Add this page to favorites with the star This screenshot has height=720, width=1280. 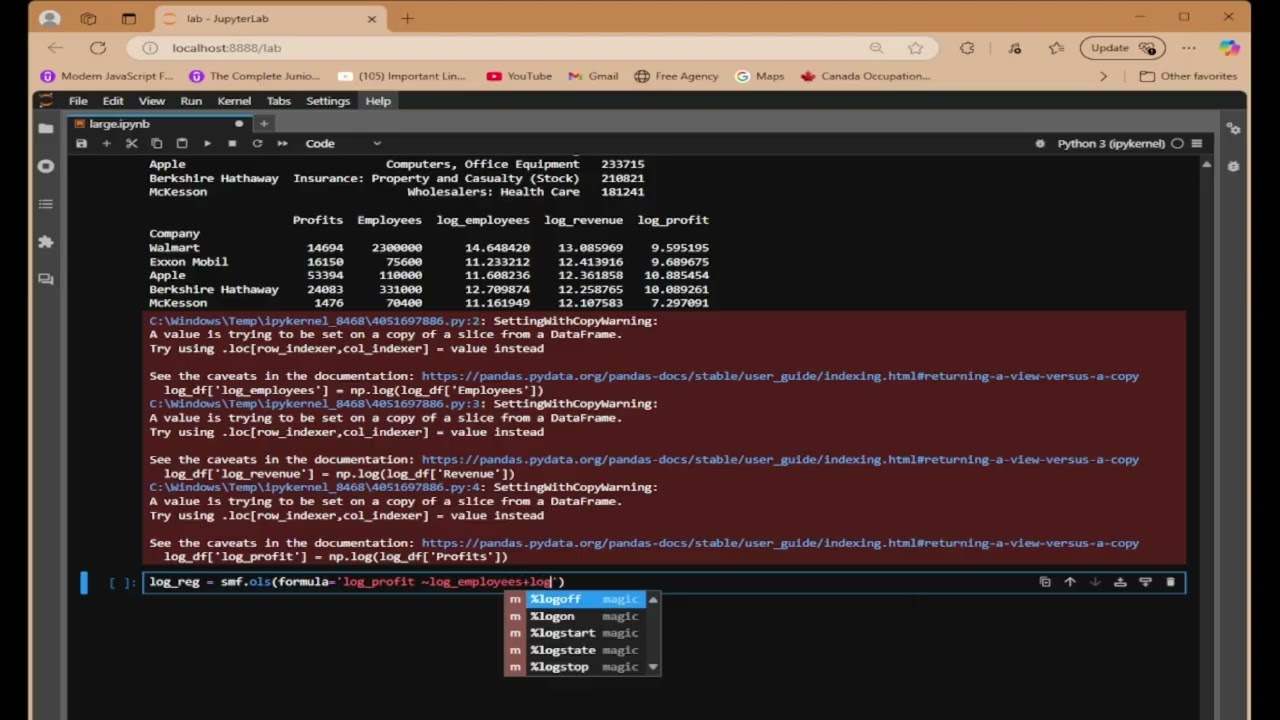point(915,48)
